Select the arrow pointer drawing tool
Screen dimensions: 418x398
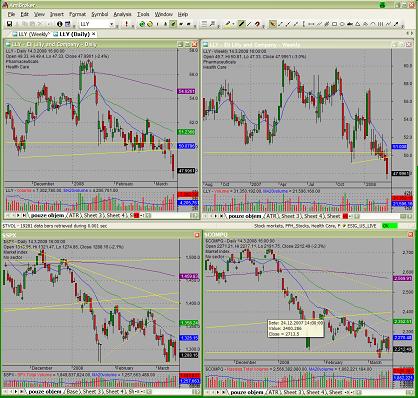[272, 24]
